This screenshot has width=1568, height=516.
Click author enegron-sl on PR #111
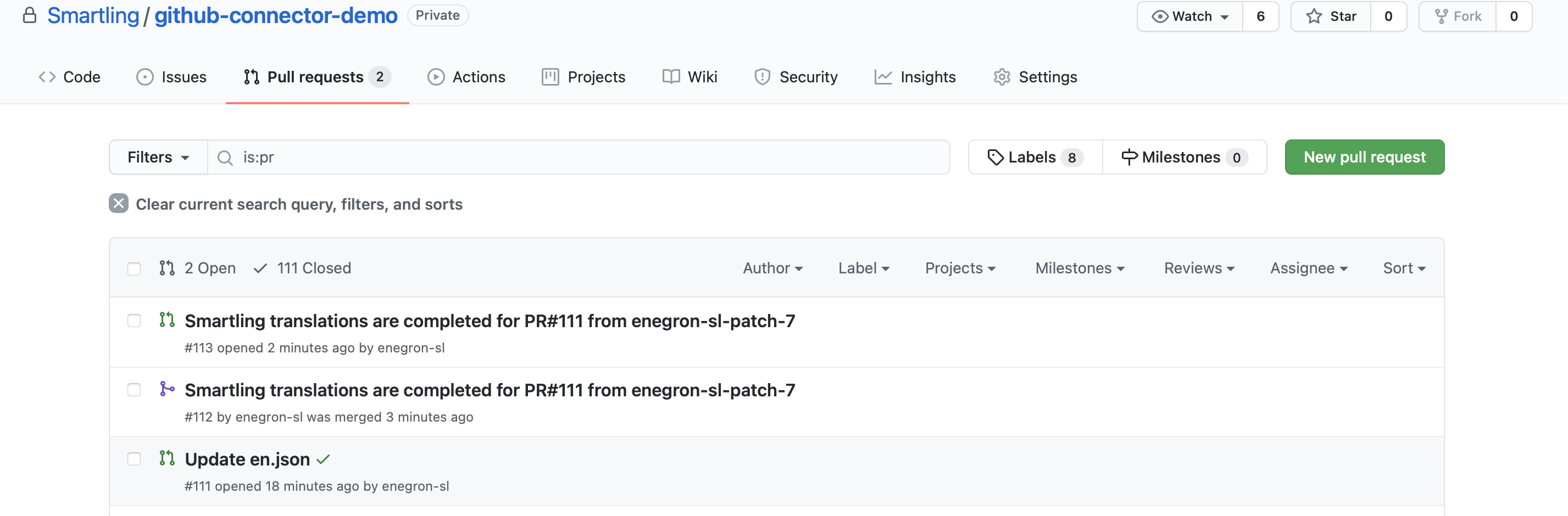click(x=415, y=487)
